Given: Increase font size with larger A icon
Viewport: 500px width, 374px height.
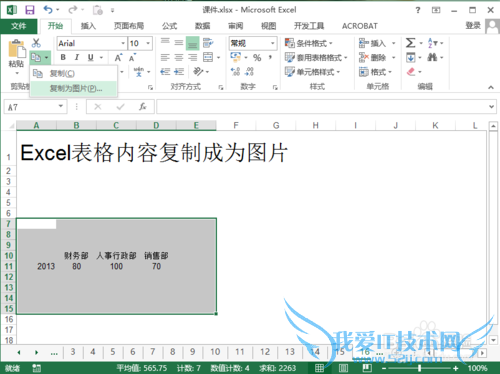Looking at the screenshot, I should [118, 58].
